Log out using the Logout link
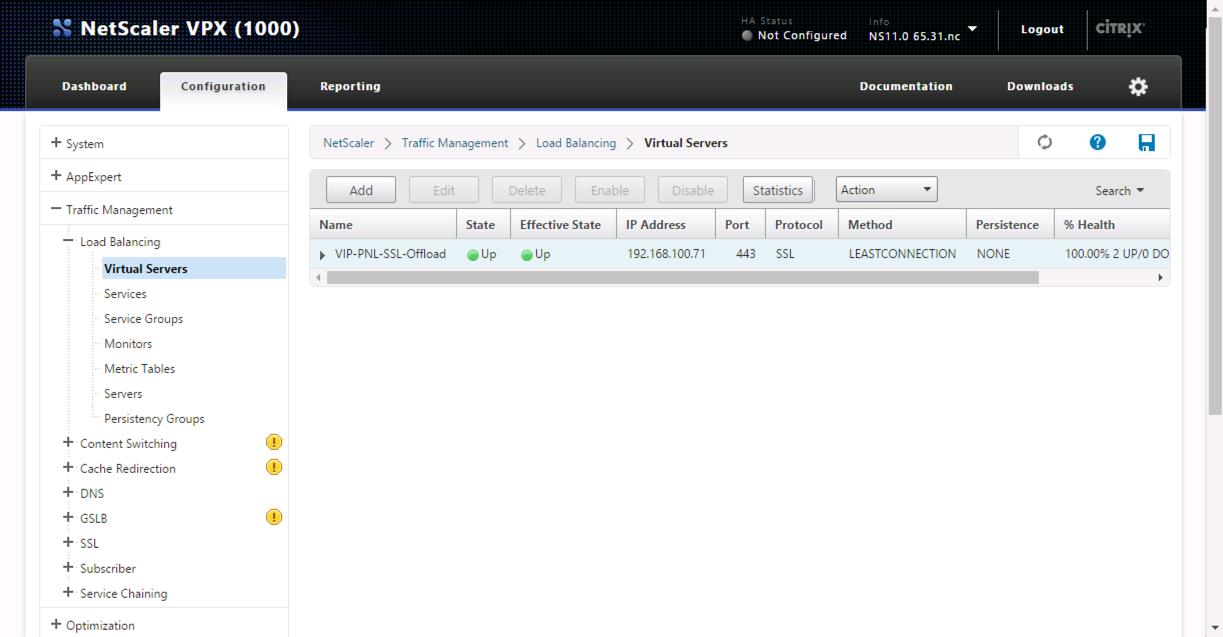This screenshot has width=1223, height=637. [1042, 30]
